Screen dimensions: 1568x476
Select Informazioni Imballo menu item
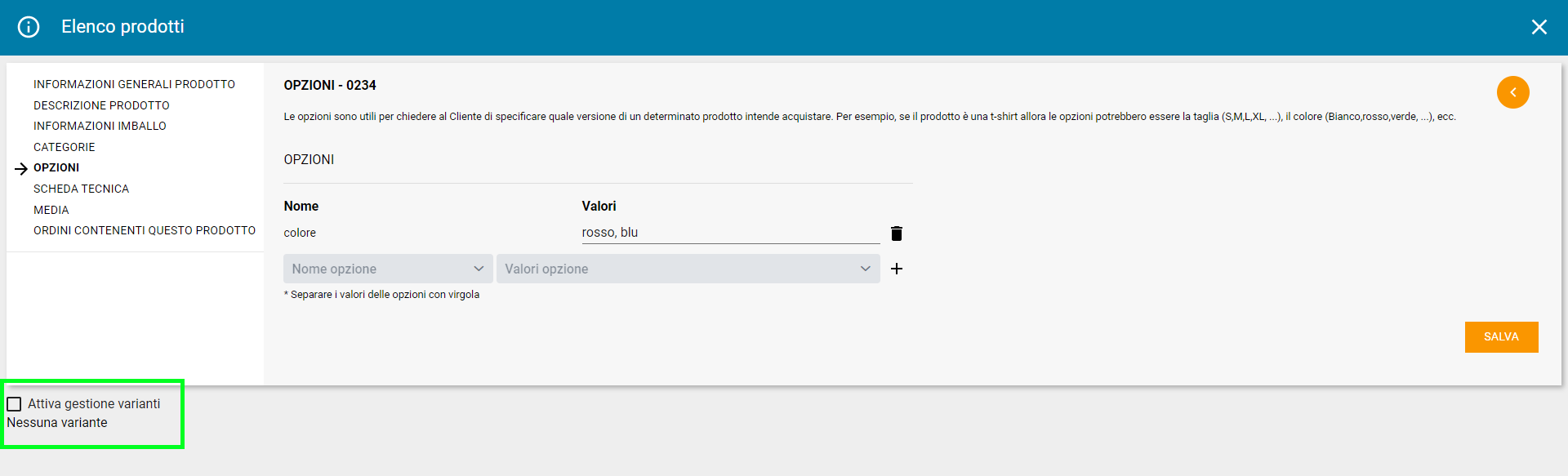point(100,126)
